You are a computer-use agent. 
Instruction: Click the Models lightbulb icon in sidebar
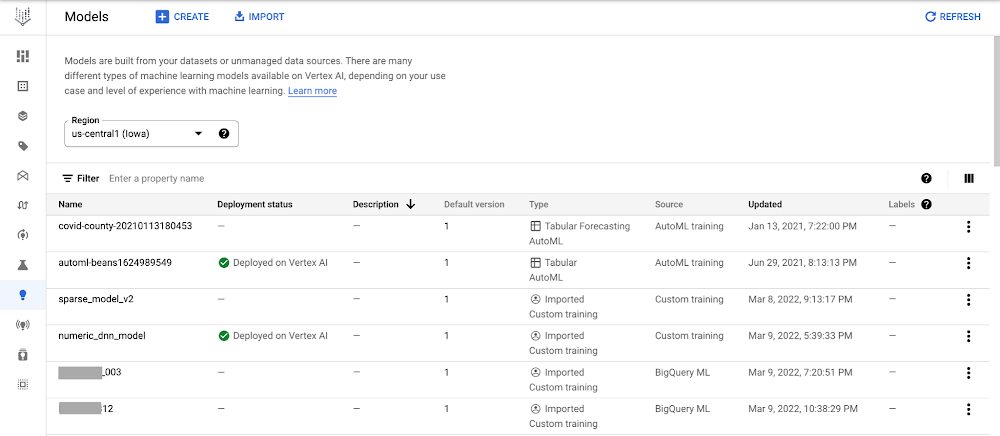click(x=23, y=295)
